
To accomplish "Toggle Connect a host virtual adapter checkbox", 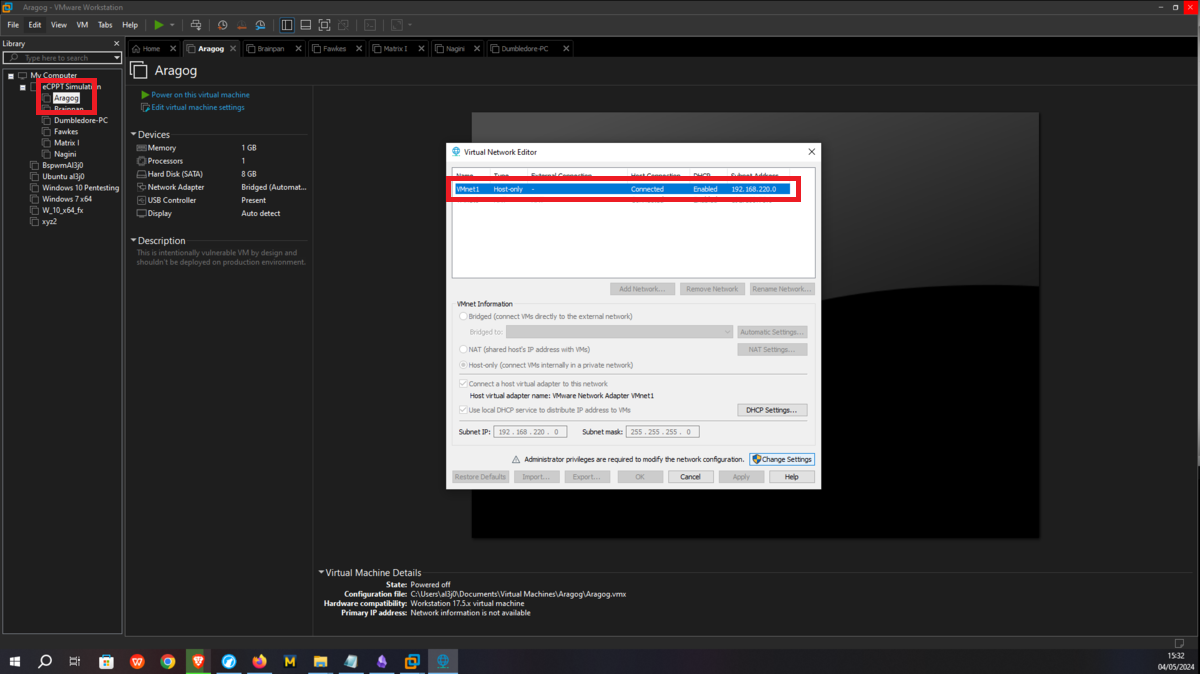I will point(463,384).
